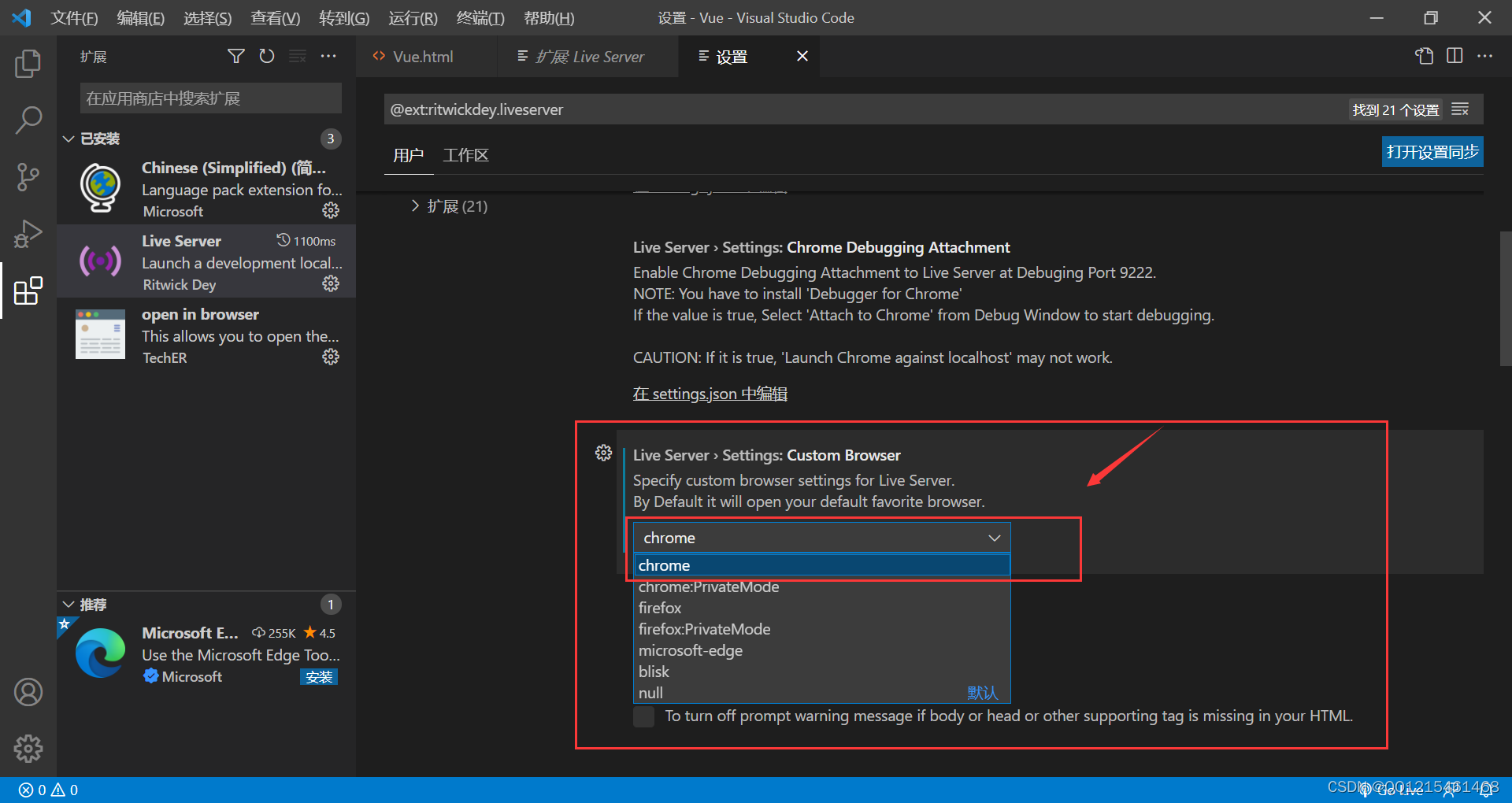
Task: Install the Microsoft Edge Tools extension
Action: point(319,677)
